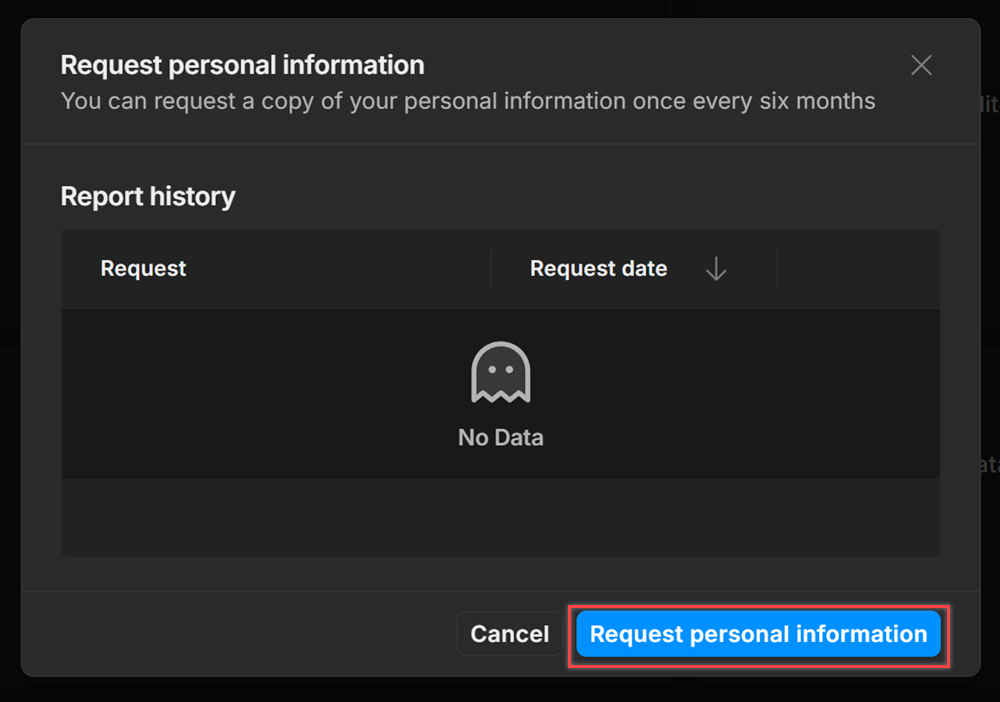The image size is (1000, 702).
Task: Select the Request column header
Action: (143, 268)
